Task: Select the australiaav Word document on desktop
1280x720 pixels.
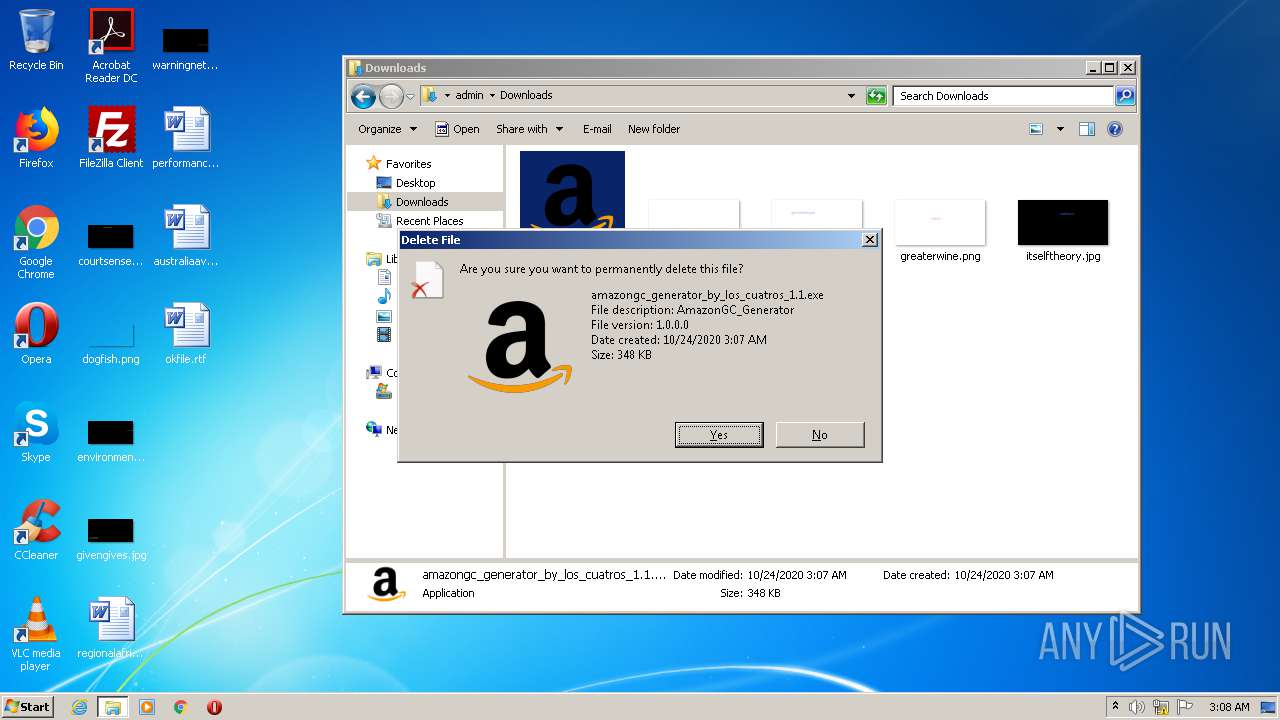Action: (x=186, y=236)
